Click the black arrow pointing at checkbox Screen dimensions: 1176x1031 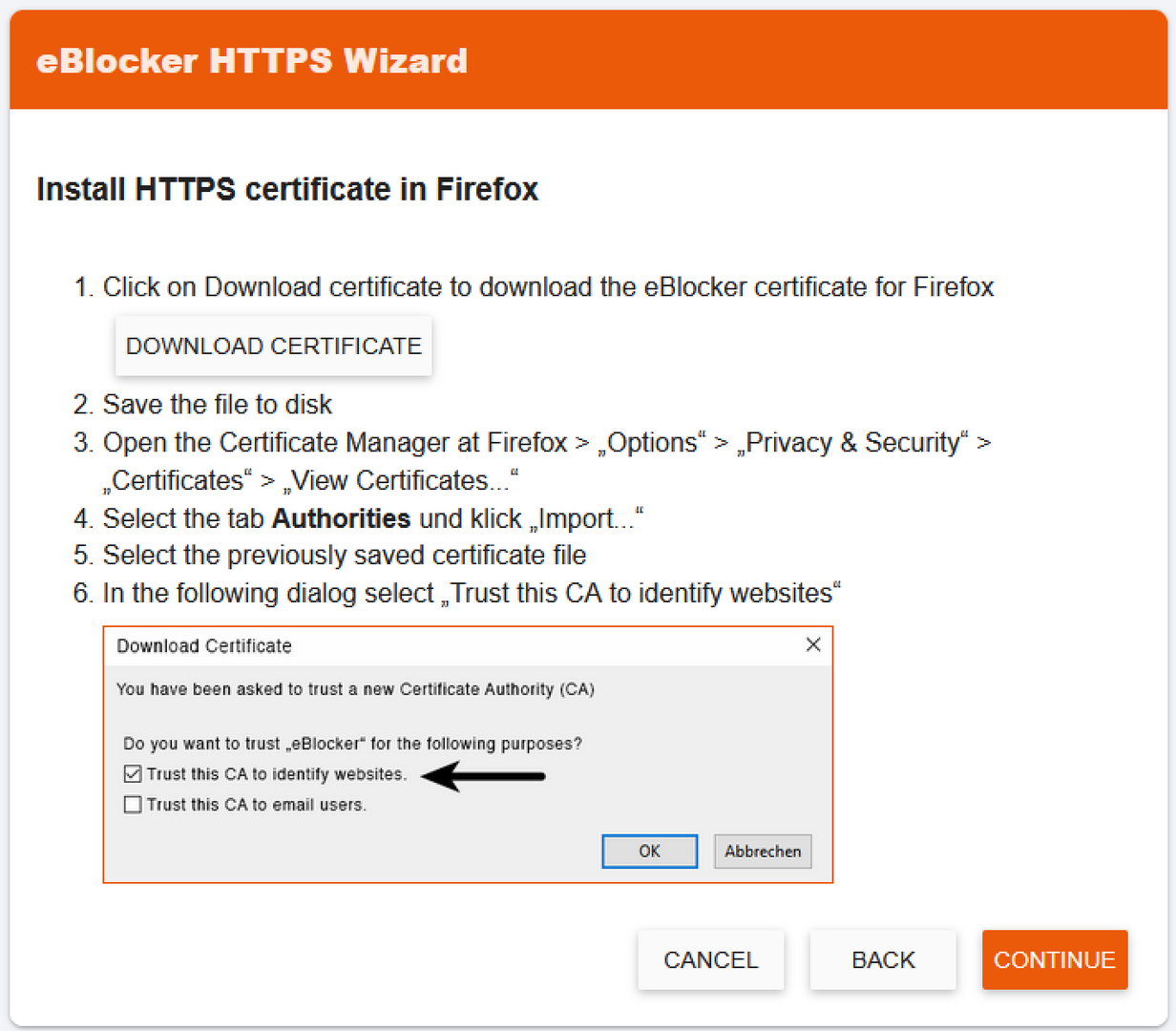point(483,775)
